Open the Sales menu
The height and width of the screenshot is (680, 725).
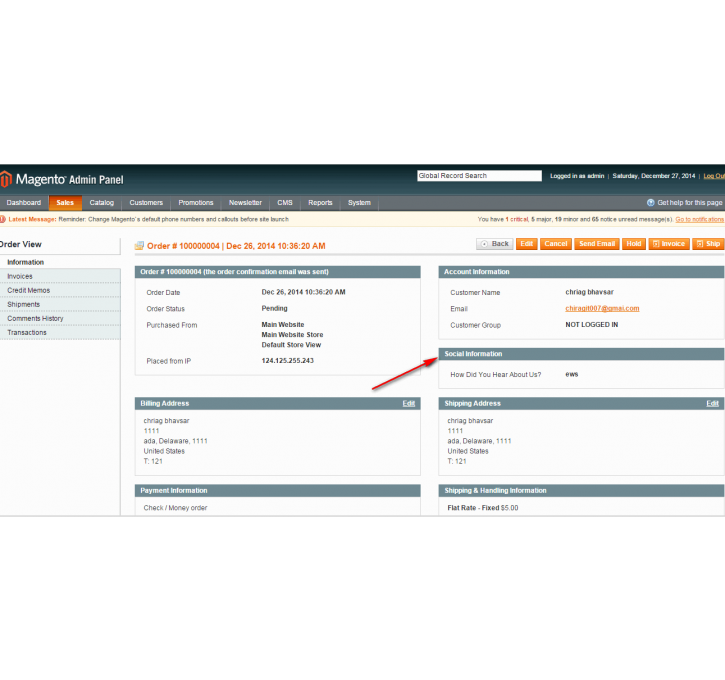pyautogui.click(x=65, y=202)
